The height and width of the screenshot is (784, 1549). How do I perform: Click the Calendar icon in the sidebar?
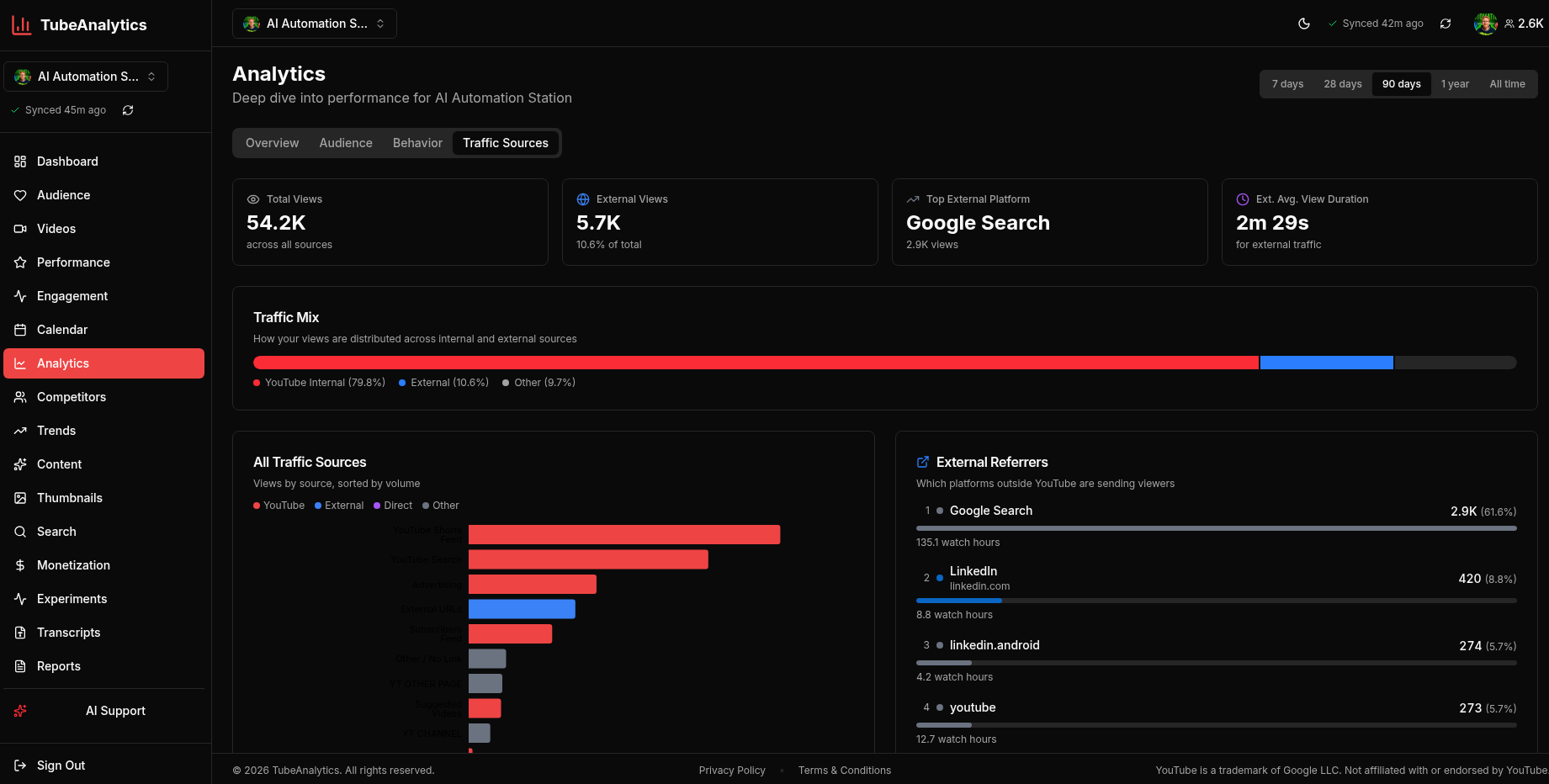pos(20,329)
